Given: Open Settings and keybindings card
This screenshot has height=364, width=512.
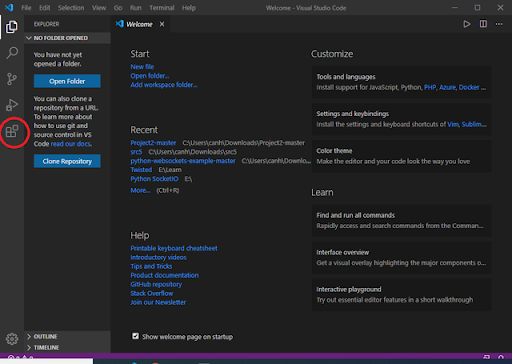Looking at the screenshot, I should tap(401, 119).
